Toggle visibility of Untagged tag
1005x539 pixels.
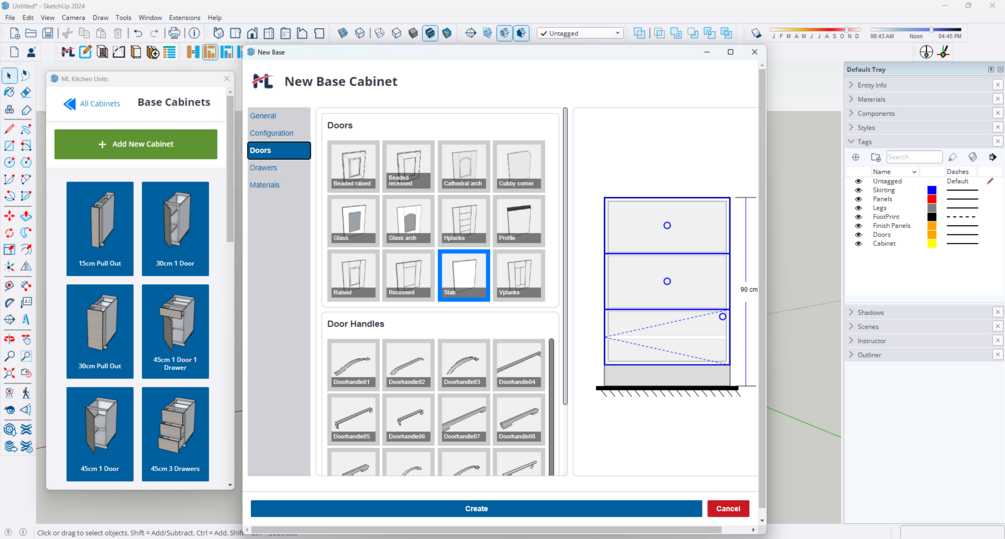858,181
